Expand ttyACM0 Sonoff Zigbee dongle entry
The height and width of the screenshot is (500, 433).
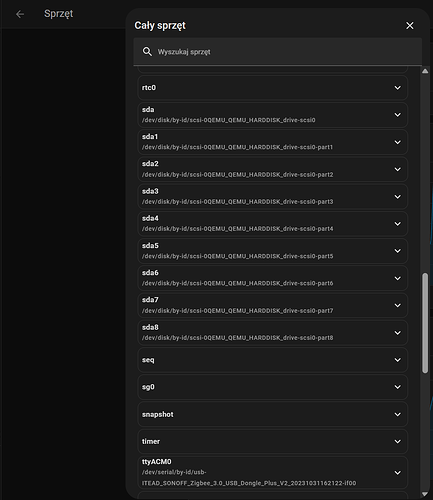coord(273,472)
